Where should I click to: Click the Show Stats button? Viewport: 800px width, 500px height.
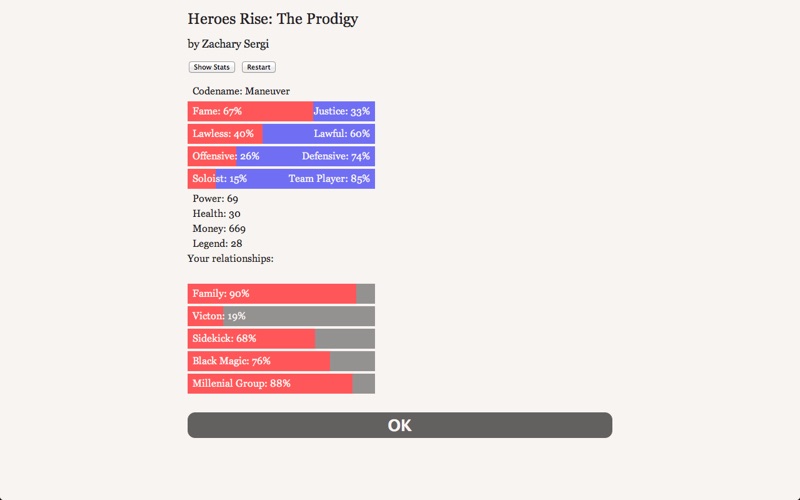[x=211, y=67]
